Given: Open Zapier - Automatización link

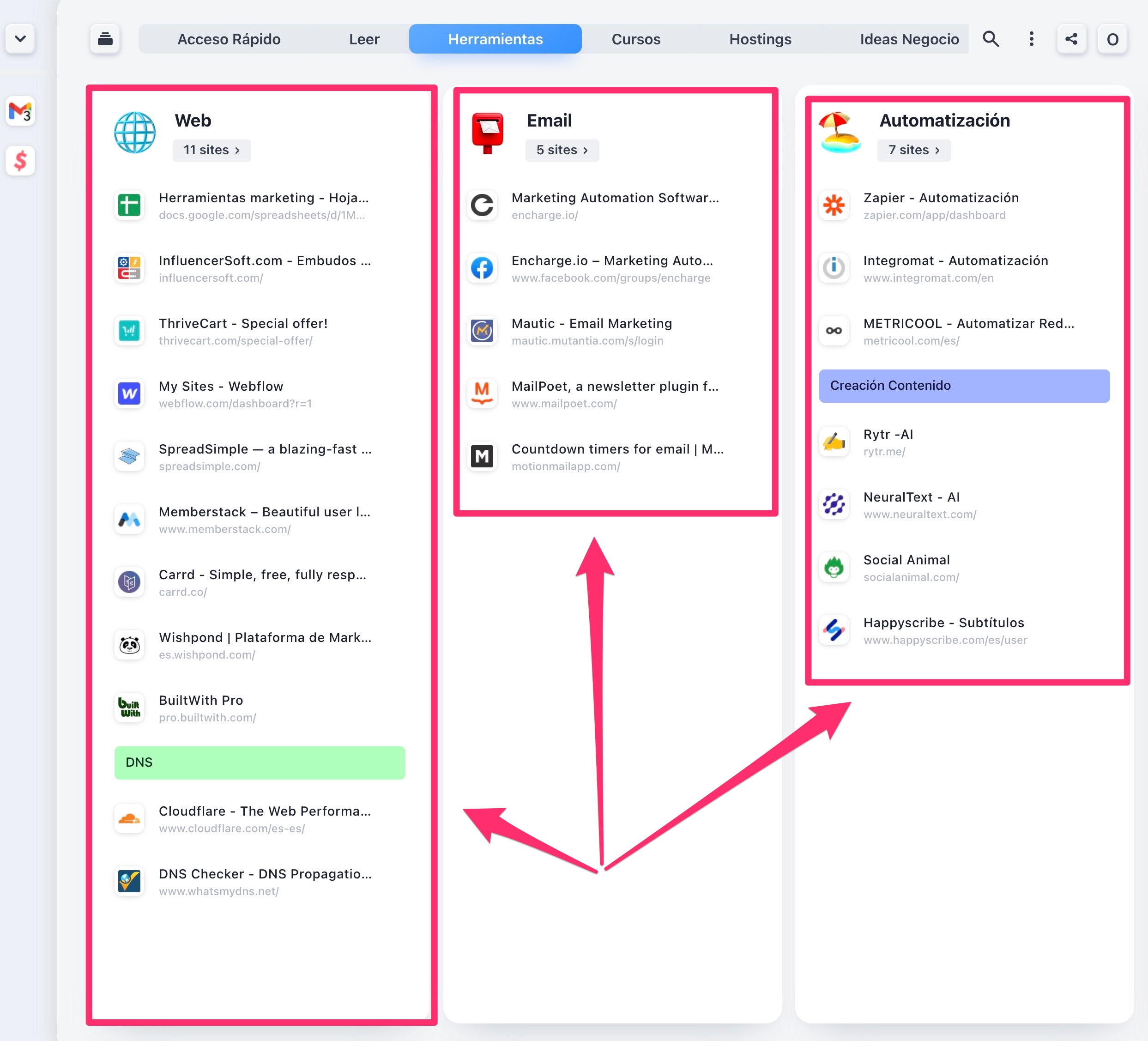Looking at the screenshot, I should pyautogui.click(x=941, y=198).
